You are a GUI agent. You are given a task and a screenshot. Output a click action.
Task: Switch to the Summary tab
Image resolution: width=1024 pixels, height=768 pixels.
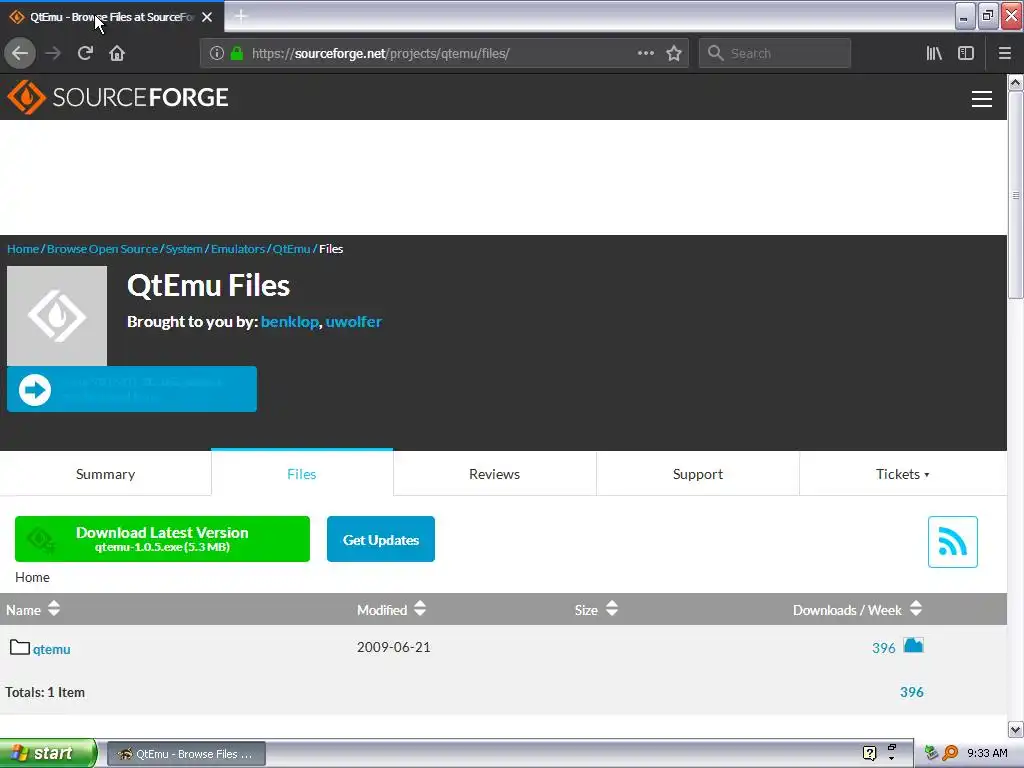(105, 474)
